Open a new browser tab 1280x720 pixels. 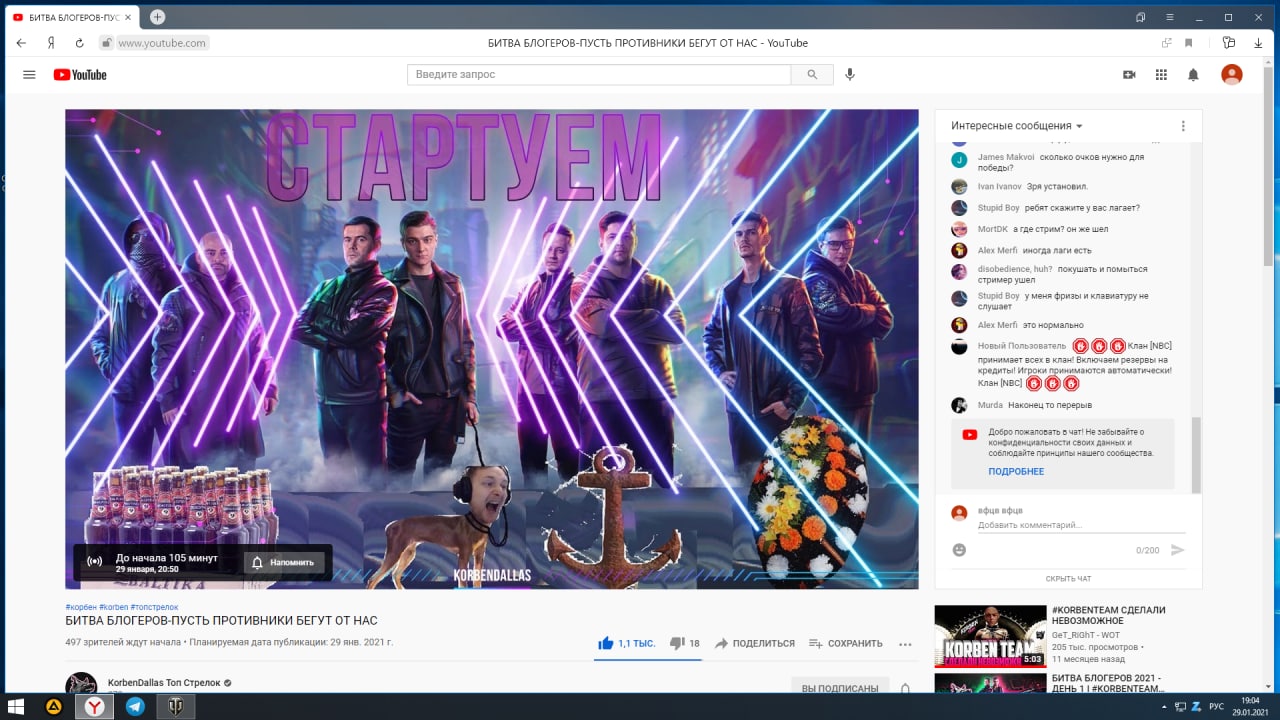pos(157,17)
